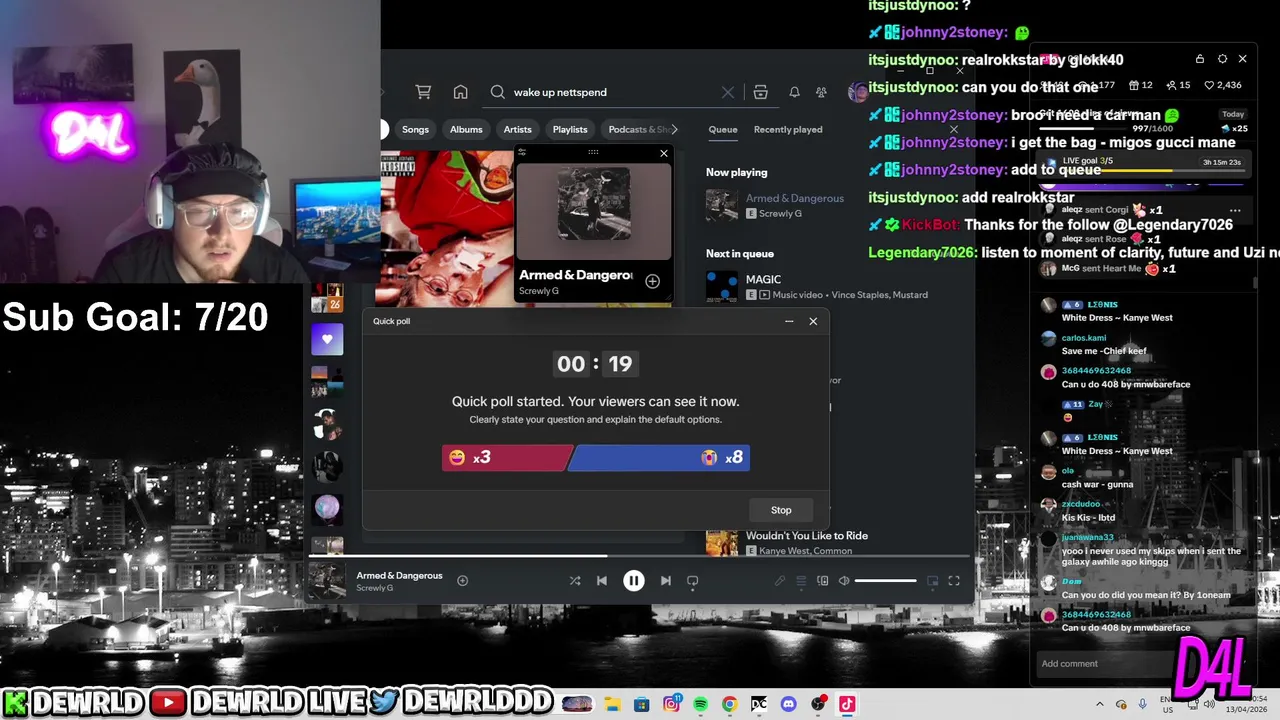Viewport: 1280px width, 720px height.
Task: Open OBS Studio from the taskbar
Action: coord(818,704)
